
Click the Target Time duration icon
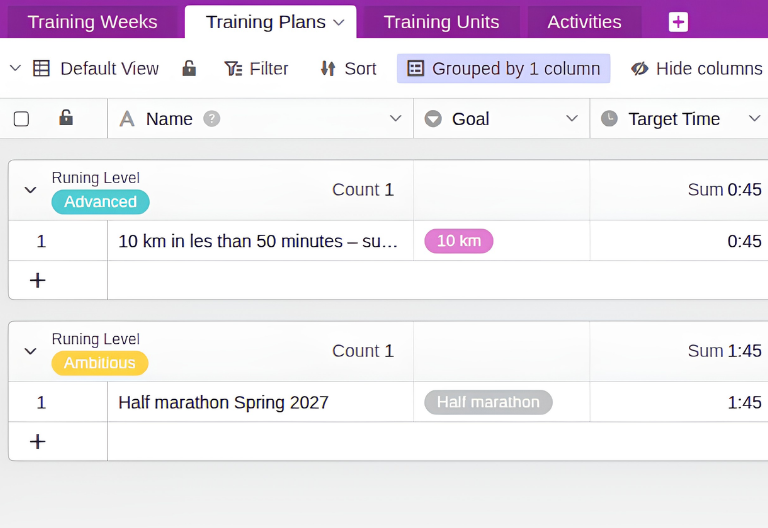[x=609, y=119]
